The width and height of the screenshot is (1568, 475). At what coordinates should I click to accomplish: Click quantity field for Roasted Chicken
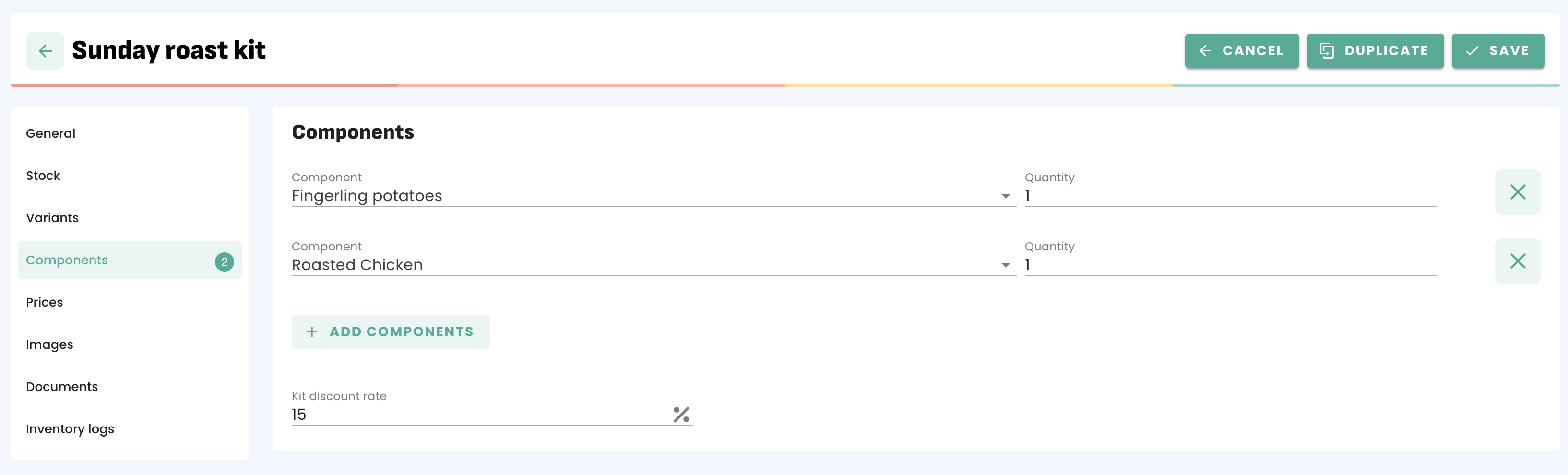tap(1230, 265)
